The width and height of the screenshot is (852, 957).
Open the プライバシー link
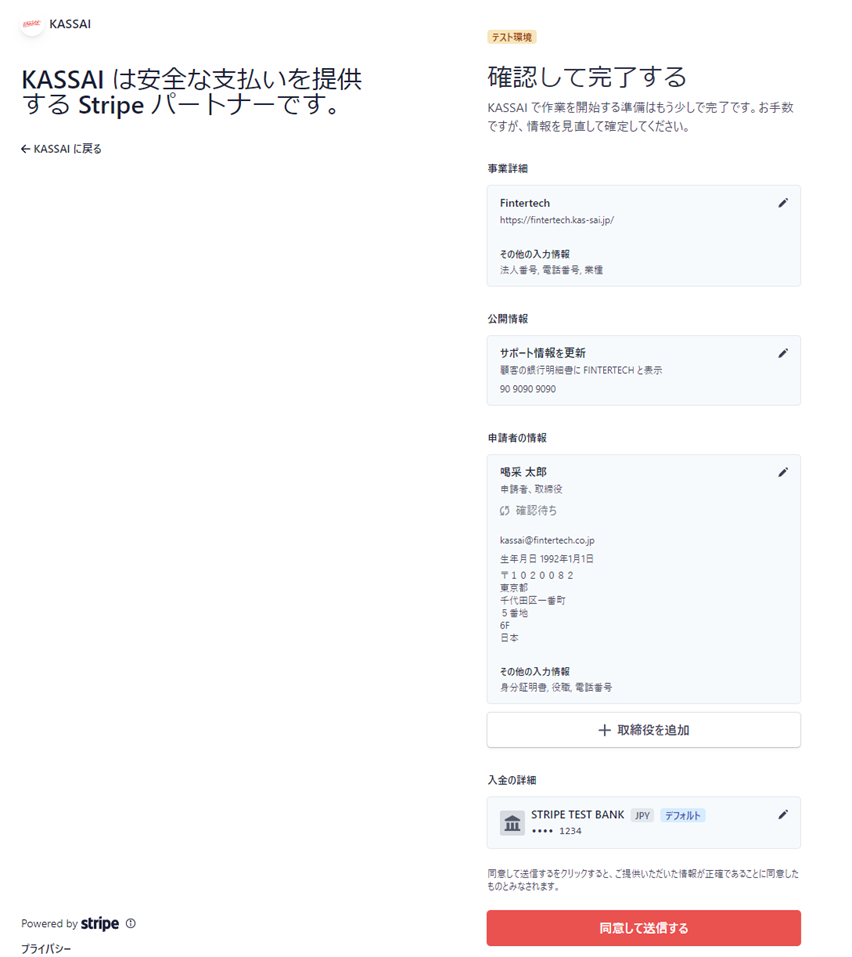tap(46, 949)
